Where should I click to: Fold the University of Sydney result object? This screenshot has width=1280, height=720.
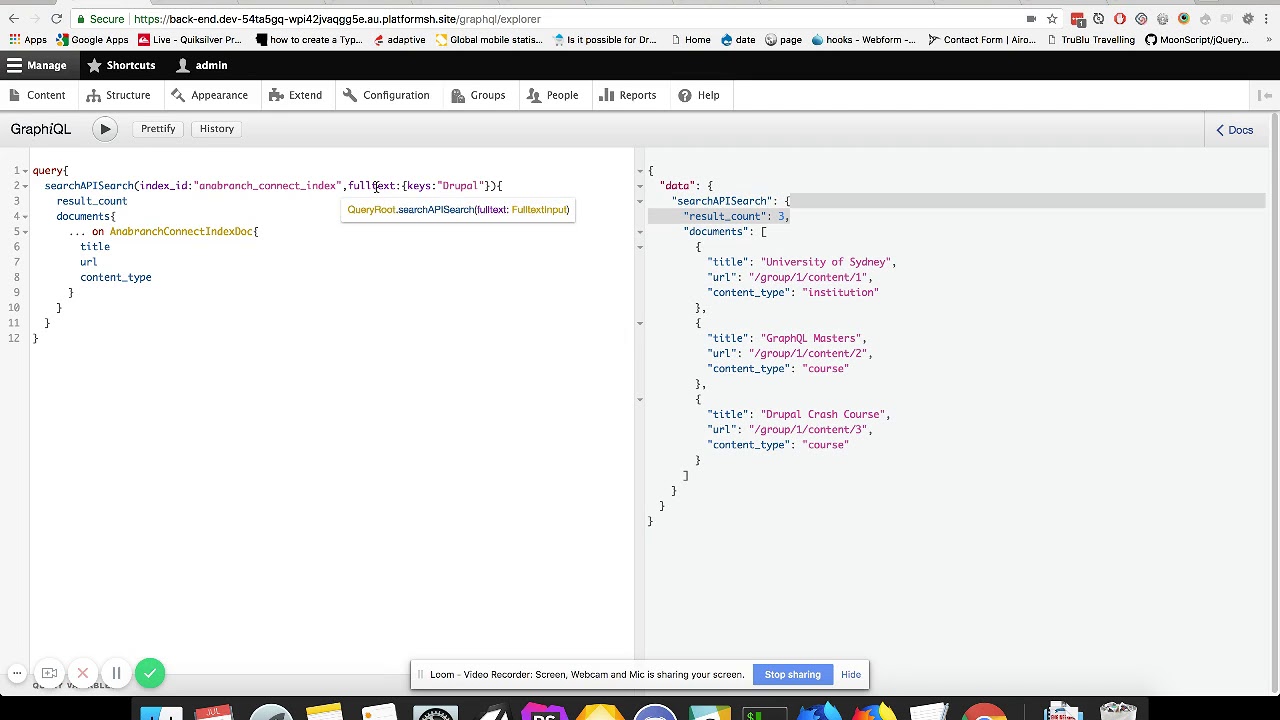[640, 247]
